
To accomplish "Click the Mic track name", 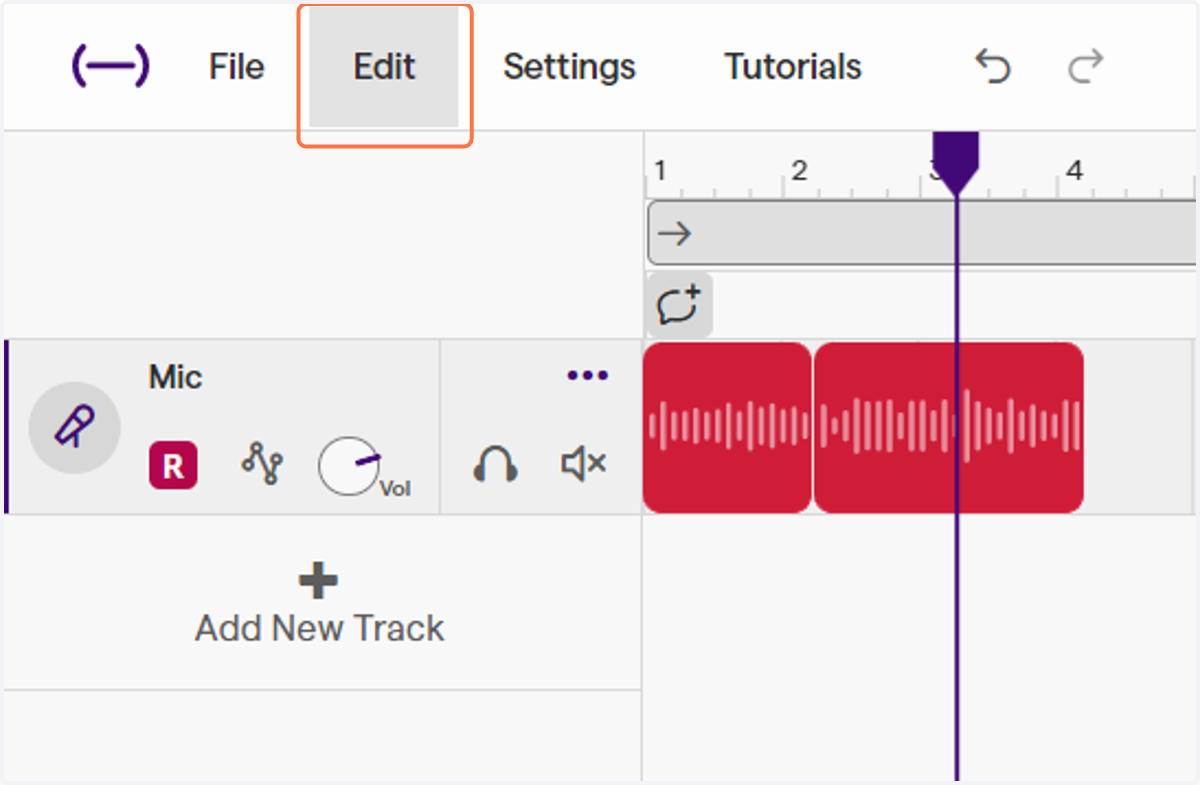I will pos(176,377).
